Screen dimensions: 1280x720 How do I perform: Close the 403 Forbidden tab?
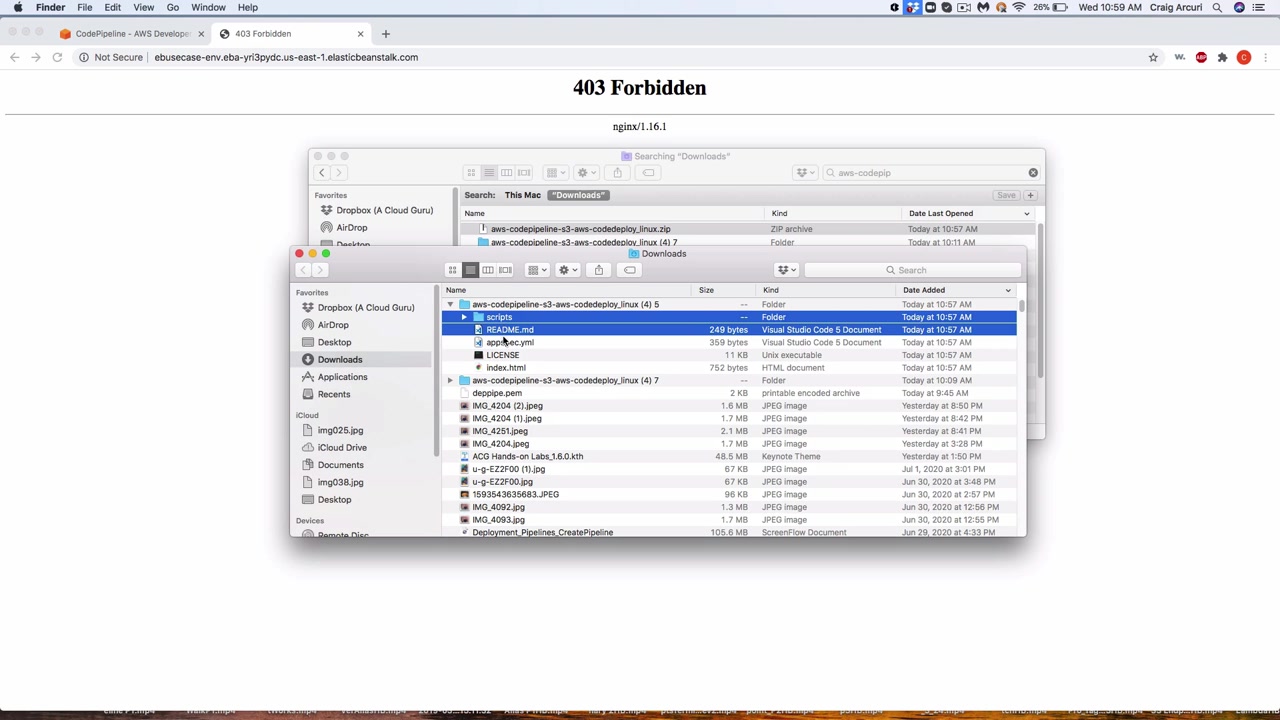click(x=360, y=34)
